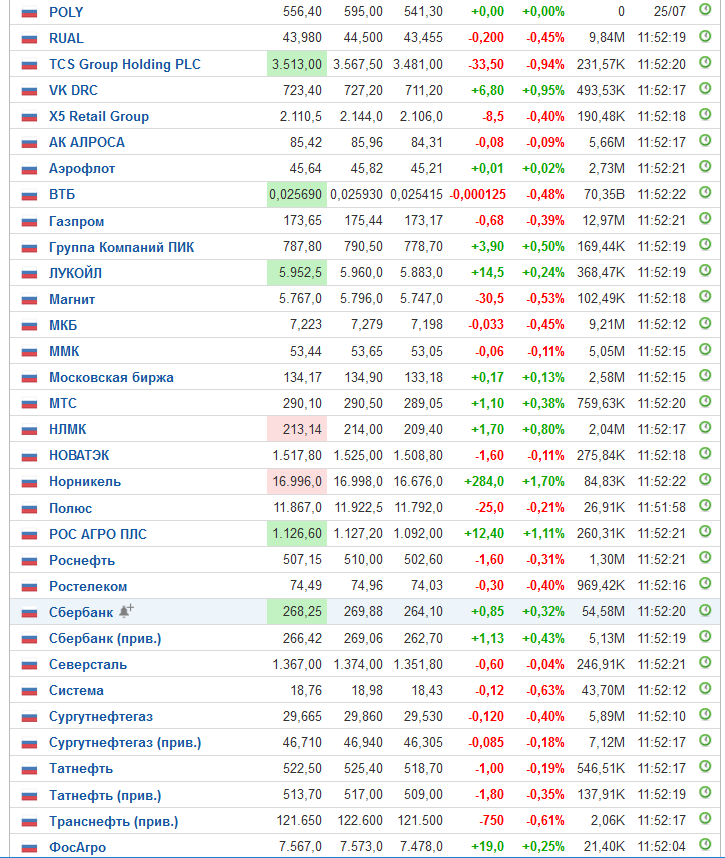
Task: Open the POLY stock link
Action: 66,12
